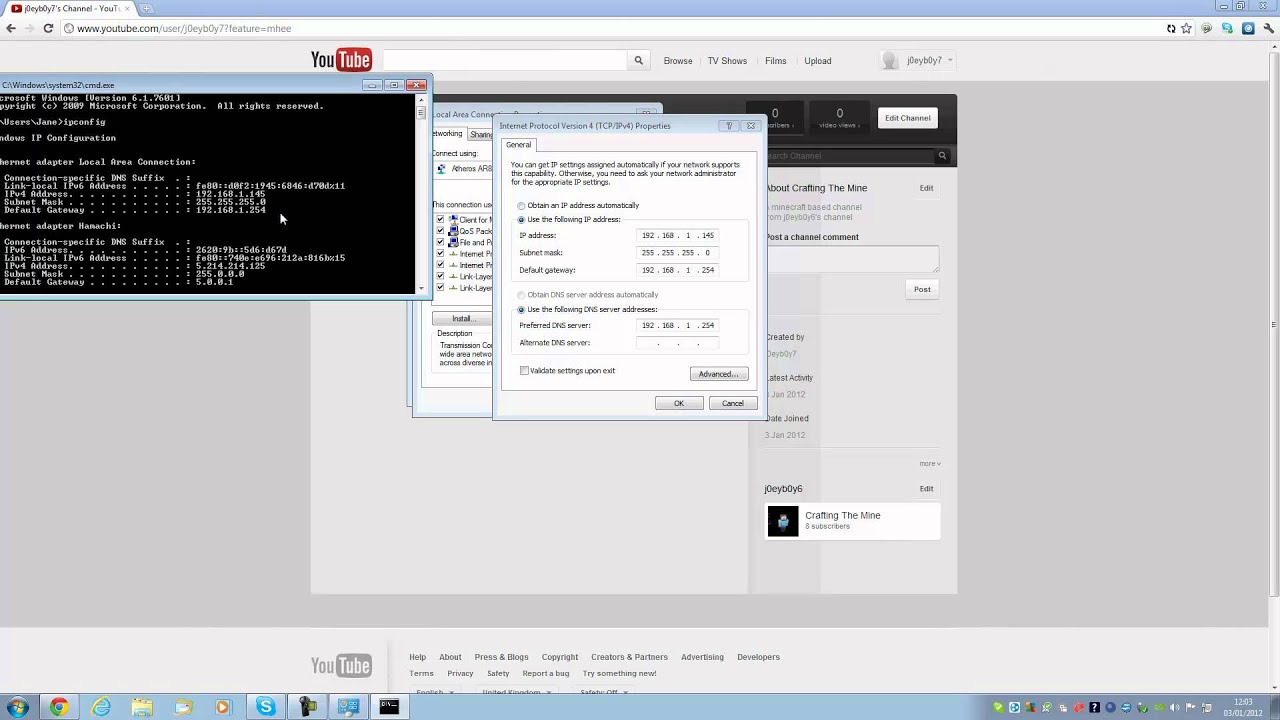Image resolution: width=1280 pixels, height=720 pixels.
Task: Open TV Shows in the YouTube header
Action: tap(727, 61)
